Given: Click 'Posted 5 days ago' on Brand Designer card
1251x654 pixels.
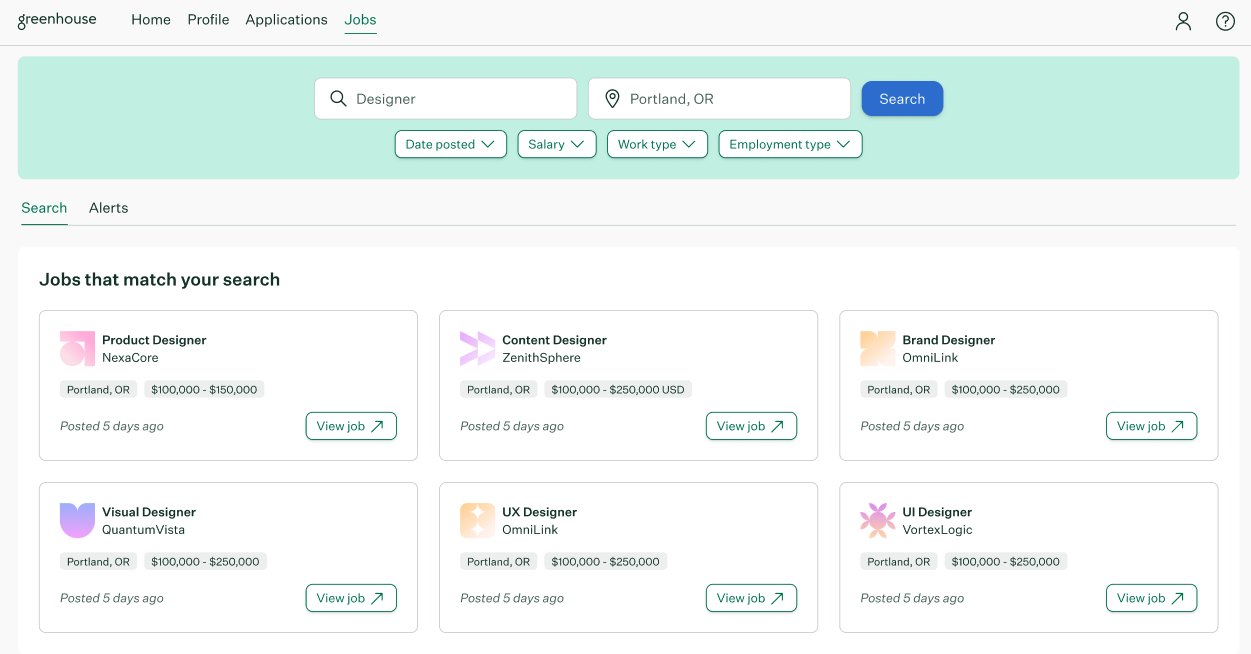Looking at the screenshot, I should 912,426.
